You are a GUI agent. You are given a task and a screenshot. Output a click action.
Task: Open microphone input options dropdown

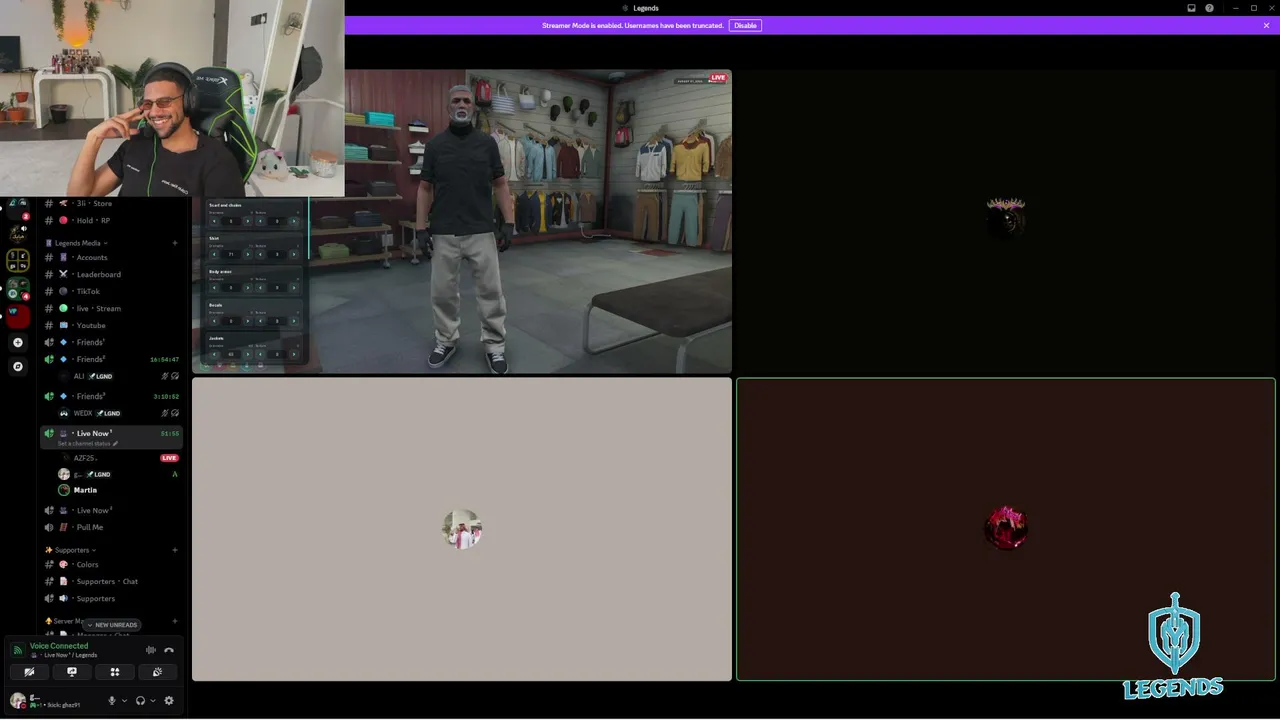click(x=124, y=701)
